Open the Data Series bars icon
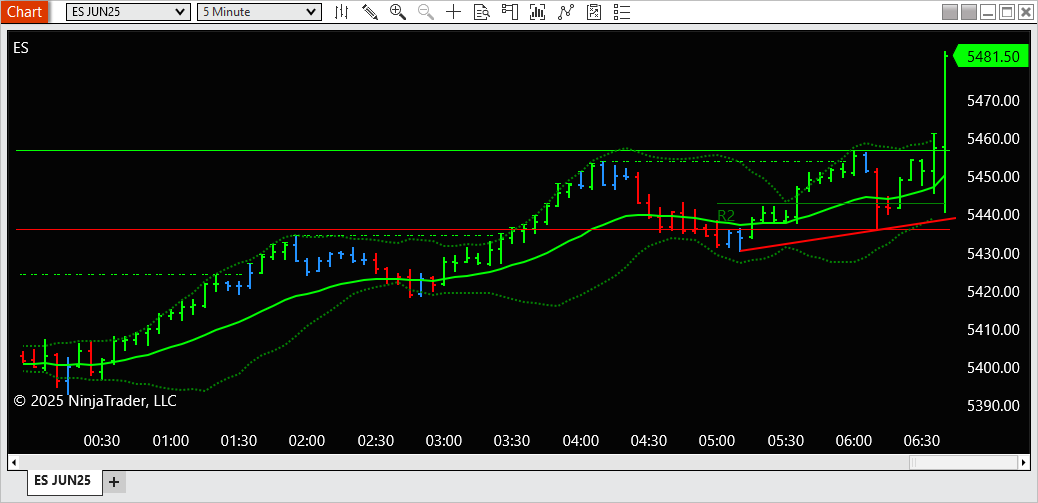1038x503 pixels. pos(538,12)
